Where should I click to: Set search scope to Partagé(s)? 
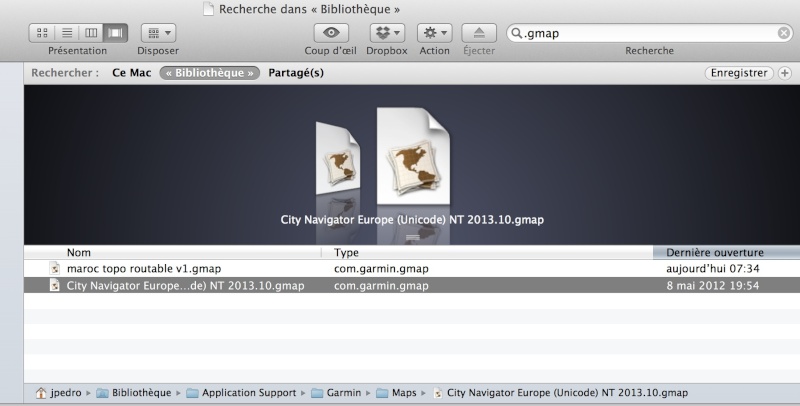[x=296, y=73]
